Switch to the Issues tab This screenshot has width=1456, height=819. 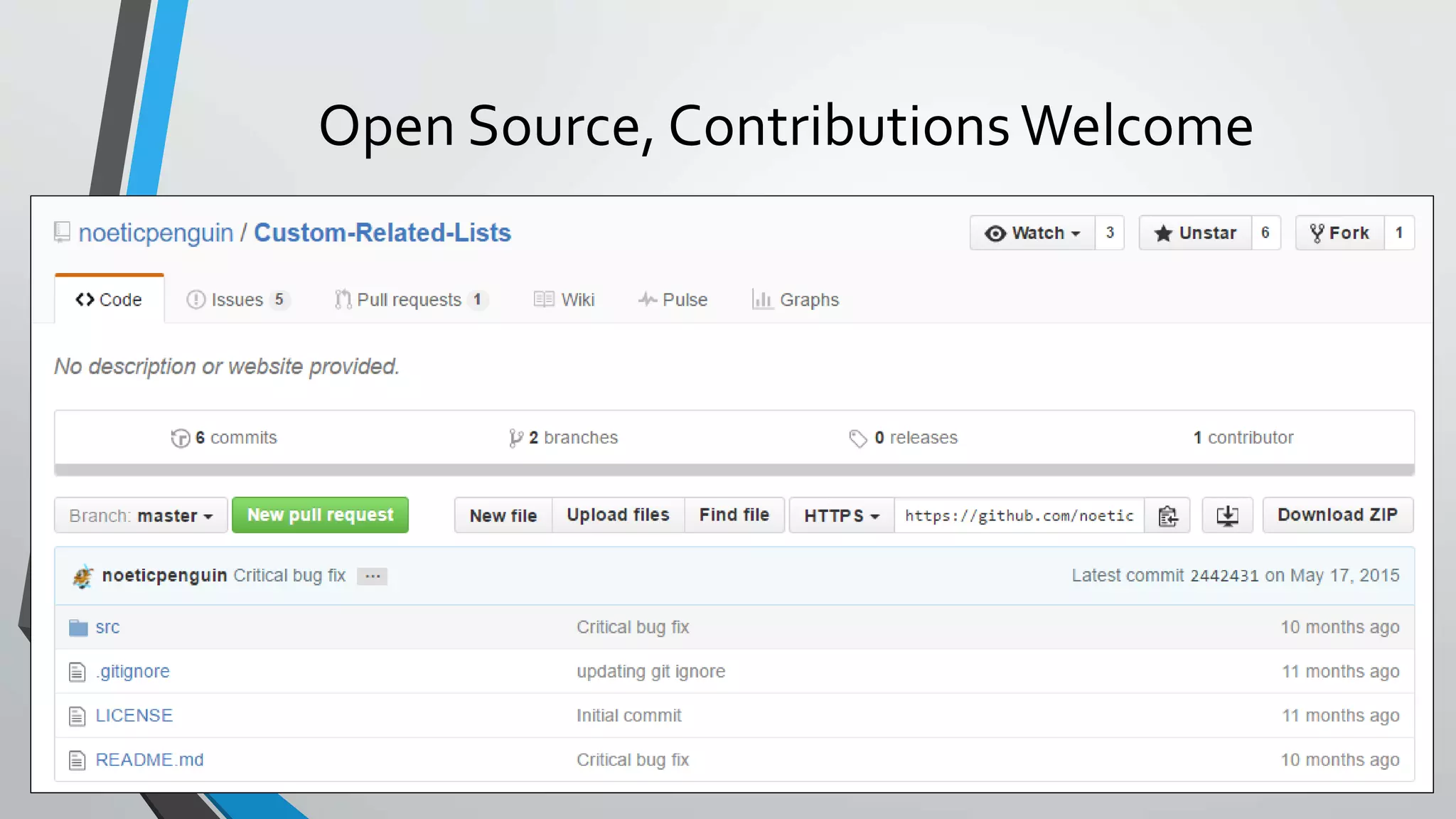coord(238,300)
